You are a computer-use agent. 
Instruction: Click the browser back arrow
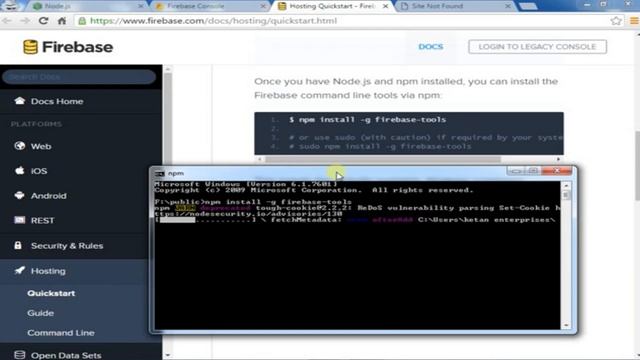[7, 21]
